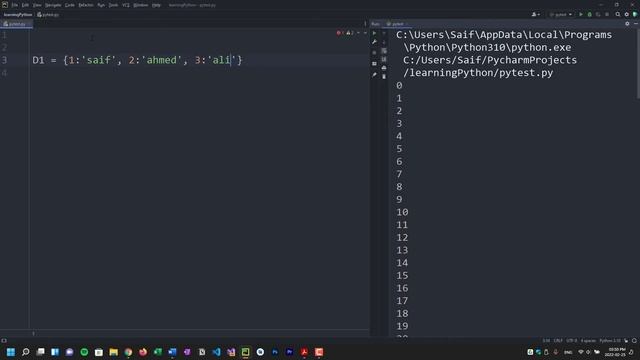Open Windows taskbar search
Screen dimensions: 640x360
pos(25,352)
